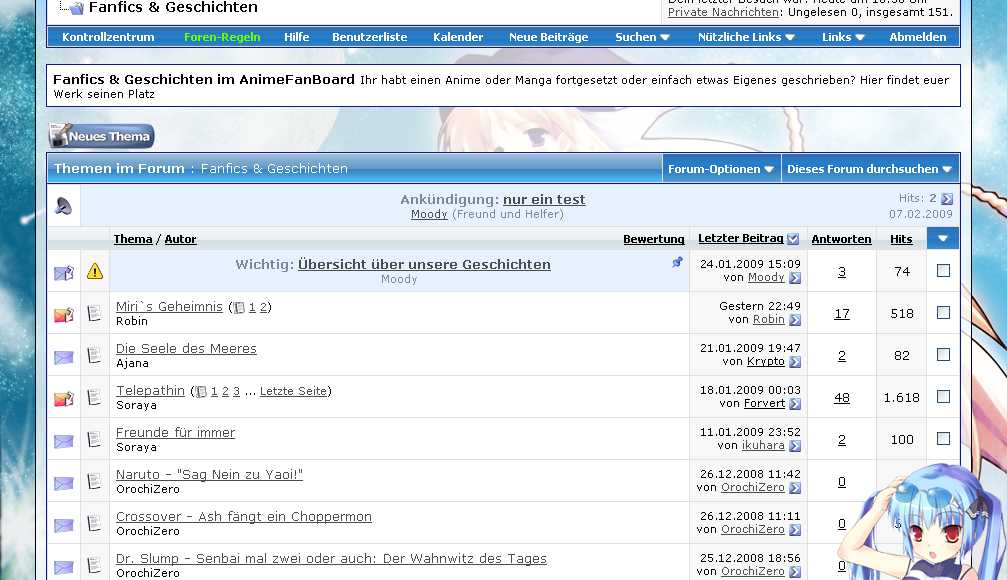The width and height of the screenshot is (1007, 580).
Task: Click the multi-page icon beside Telepathin
Action: (x=200, y=392)
